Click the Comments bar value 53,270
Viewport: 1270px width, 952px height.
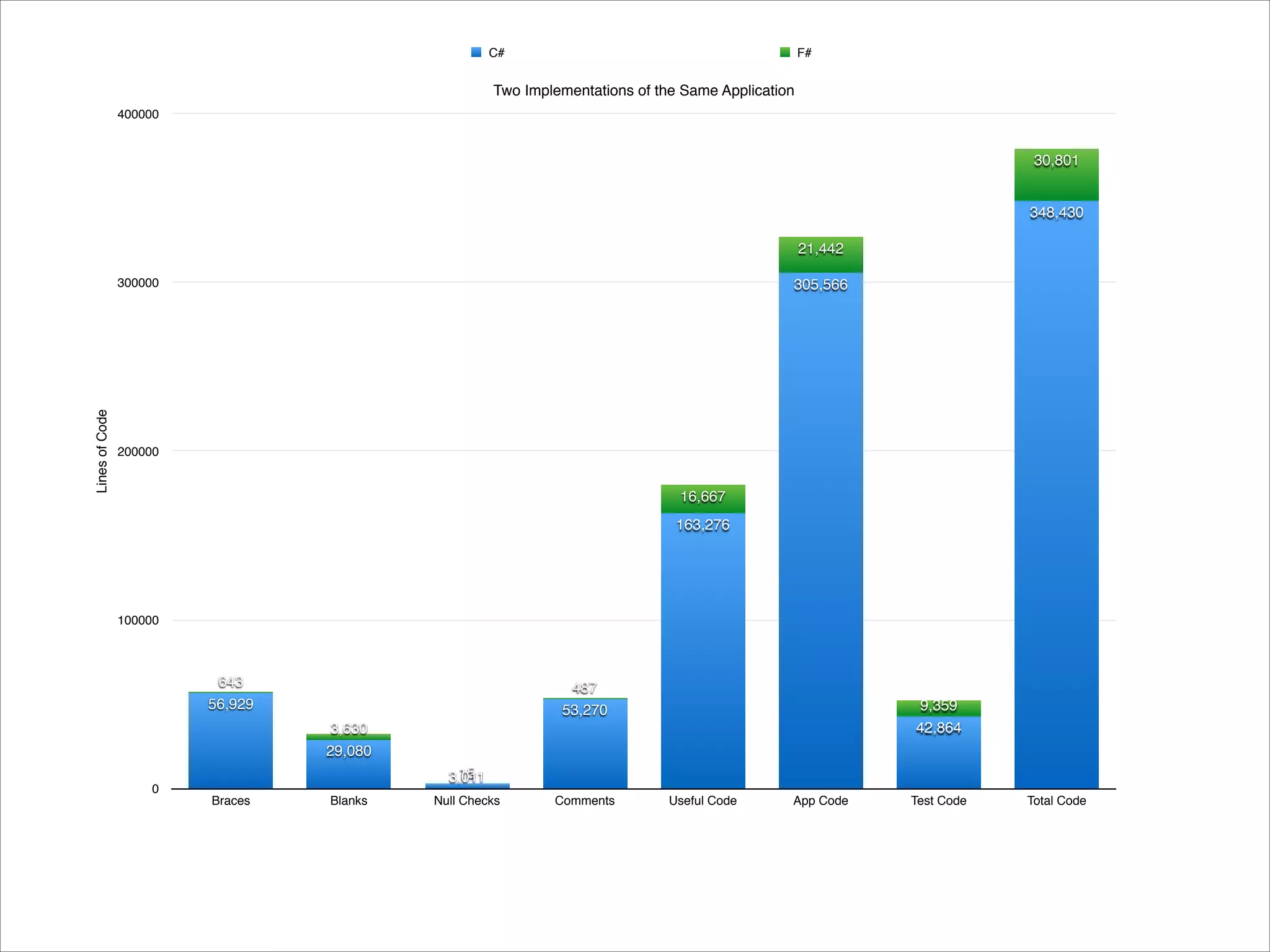(x=584, y=710)
